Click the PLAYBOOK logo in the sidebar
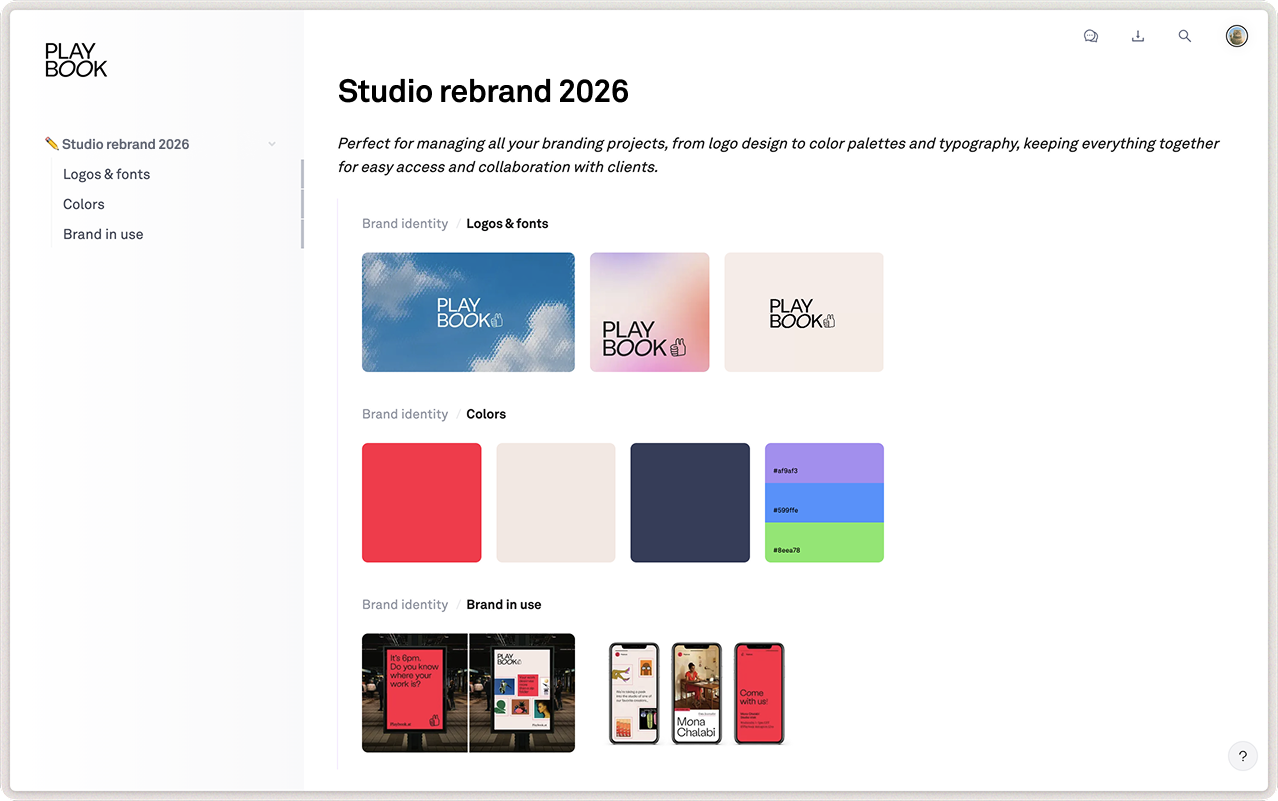Image resolution: width=1278 pixels, height=801 pixels. (76, 60)
